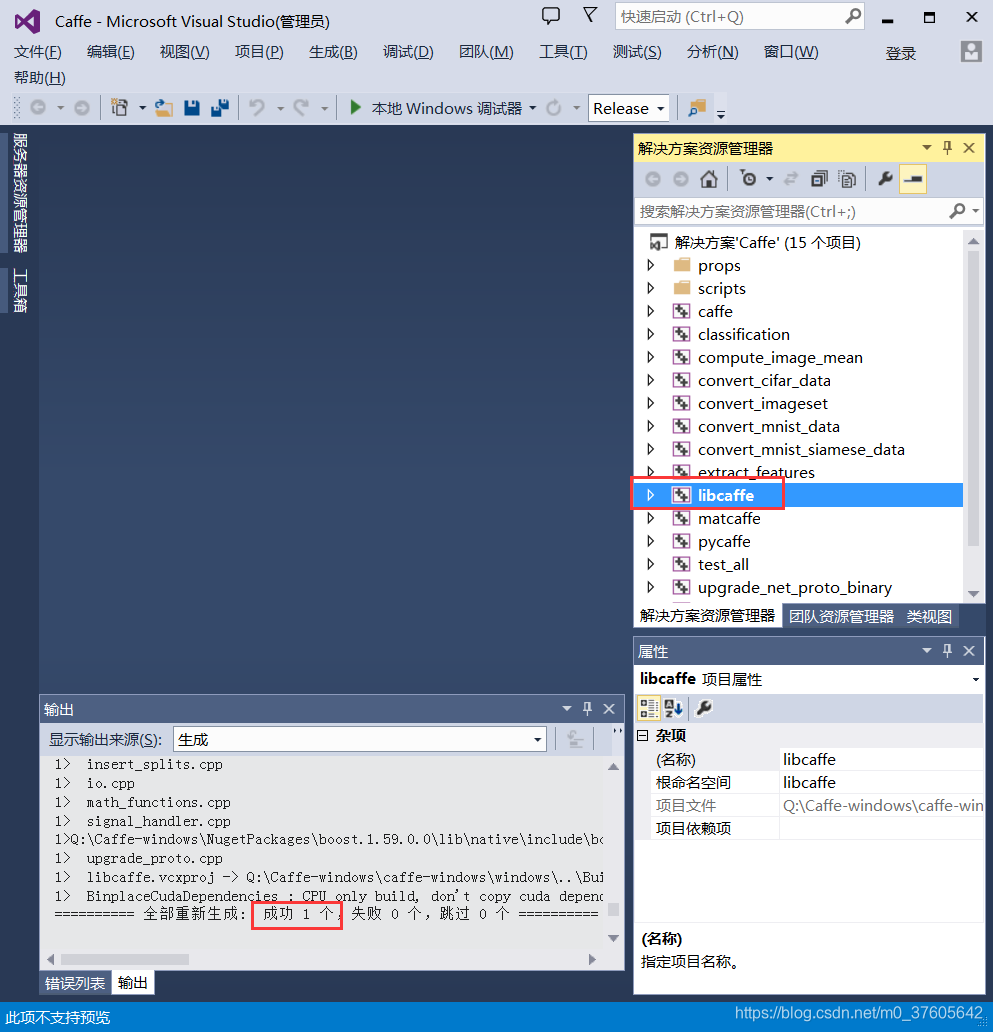Image resolution: width=993 pixels, height=1032 pixels.
Task: Click the Redo toolbar icon
Action: pyautogui.click(x=301, y=107)
